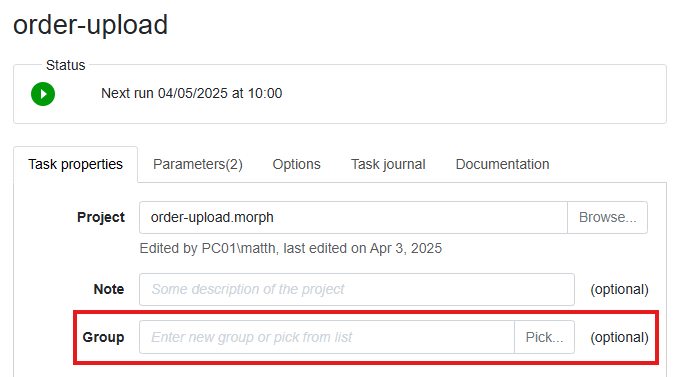Switch to the Task properties tab

click(x=75, y=164)
